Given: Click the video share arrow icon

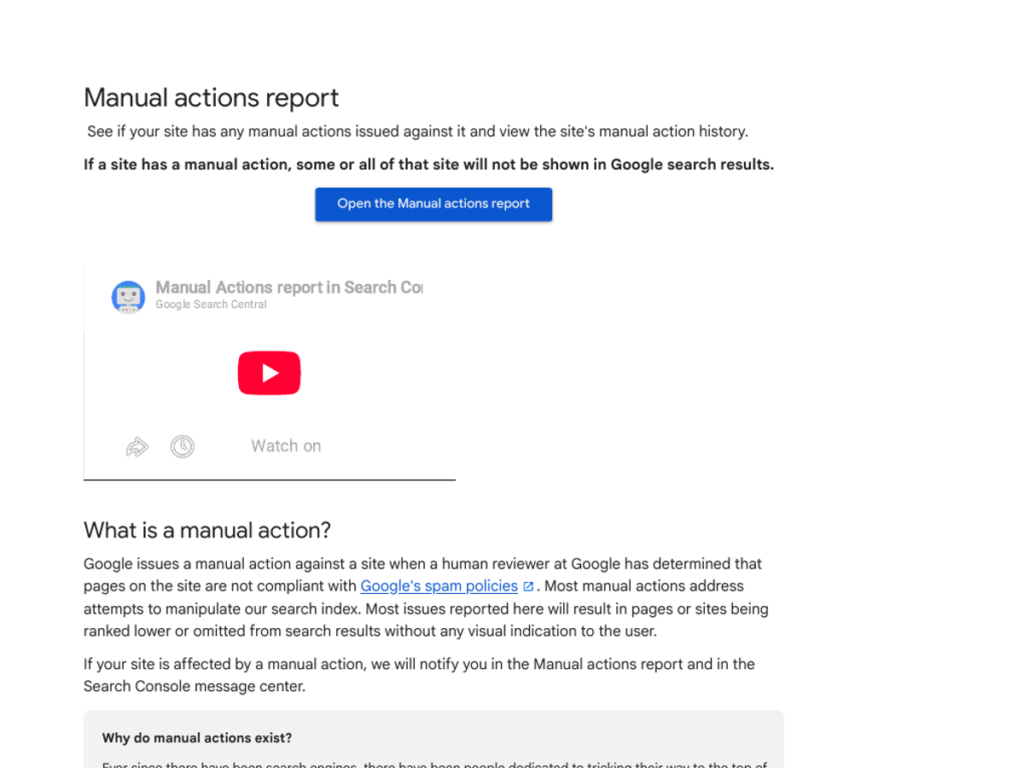Looking at the screenshot, I should point(137,447).
